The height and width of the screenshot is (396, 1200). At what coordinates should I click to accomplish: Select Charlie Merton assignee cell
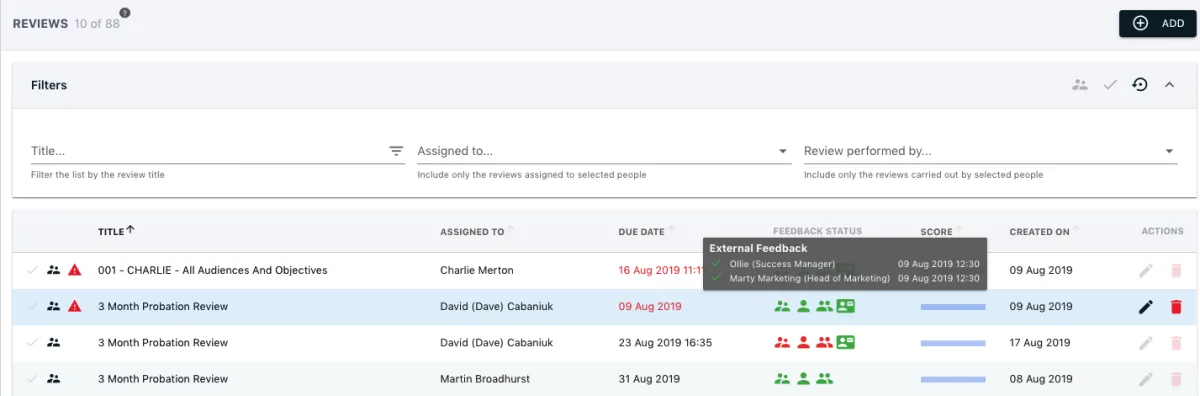click(x=476, y=270)
